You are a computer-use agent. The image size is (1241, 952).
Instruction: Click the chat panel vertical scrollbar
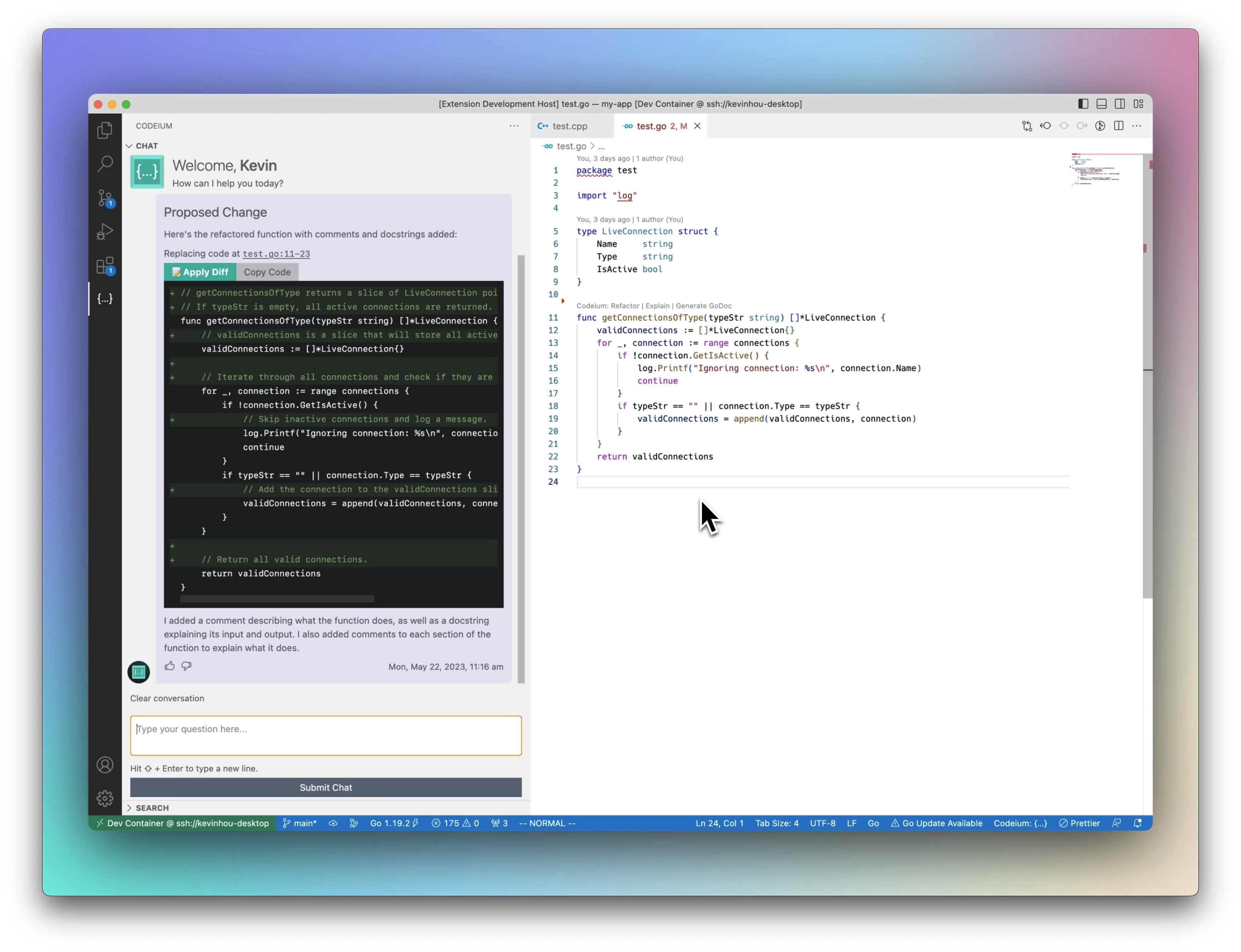[x=521, y=469]
